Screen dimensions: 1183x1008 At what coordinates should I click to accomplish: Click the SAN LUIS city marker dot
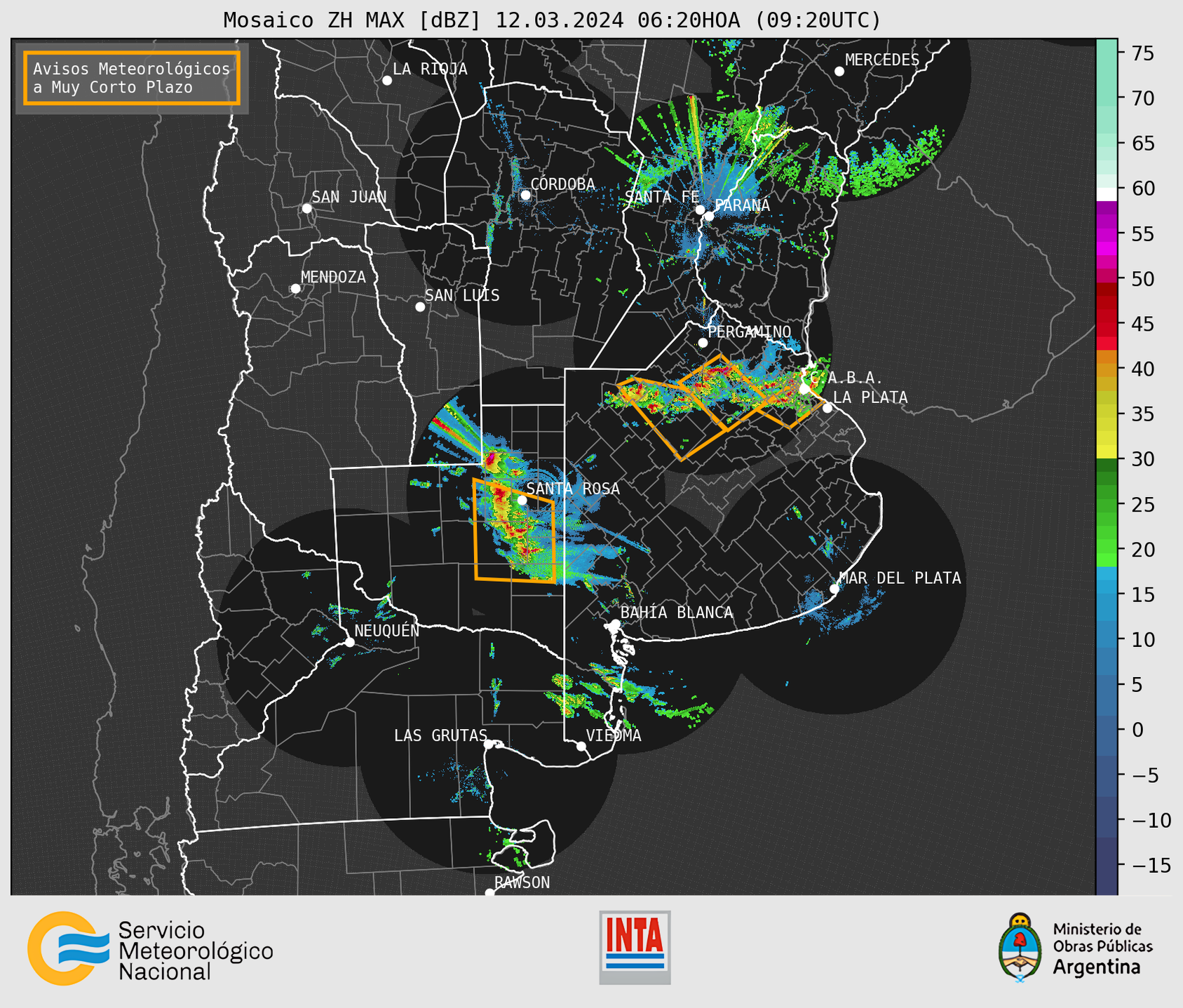click(x=420, y=307)
